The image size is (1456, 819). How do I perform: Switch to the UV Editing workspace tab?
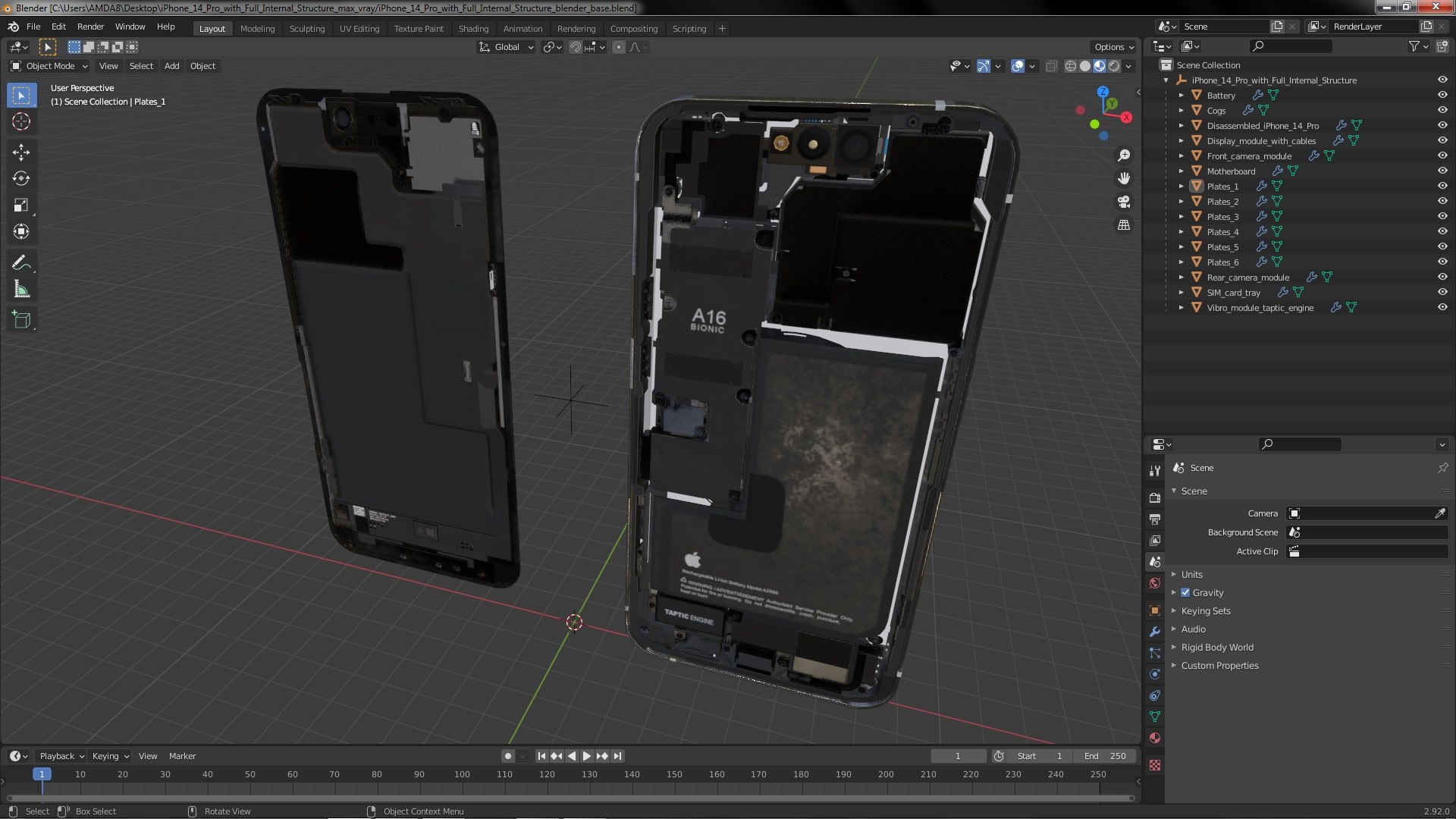359,29
